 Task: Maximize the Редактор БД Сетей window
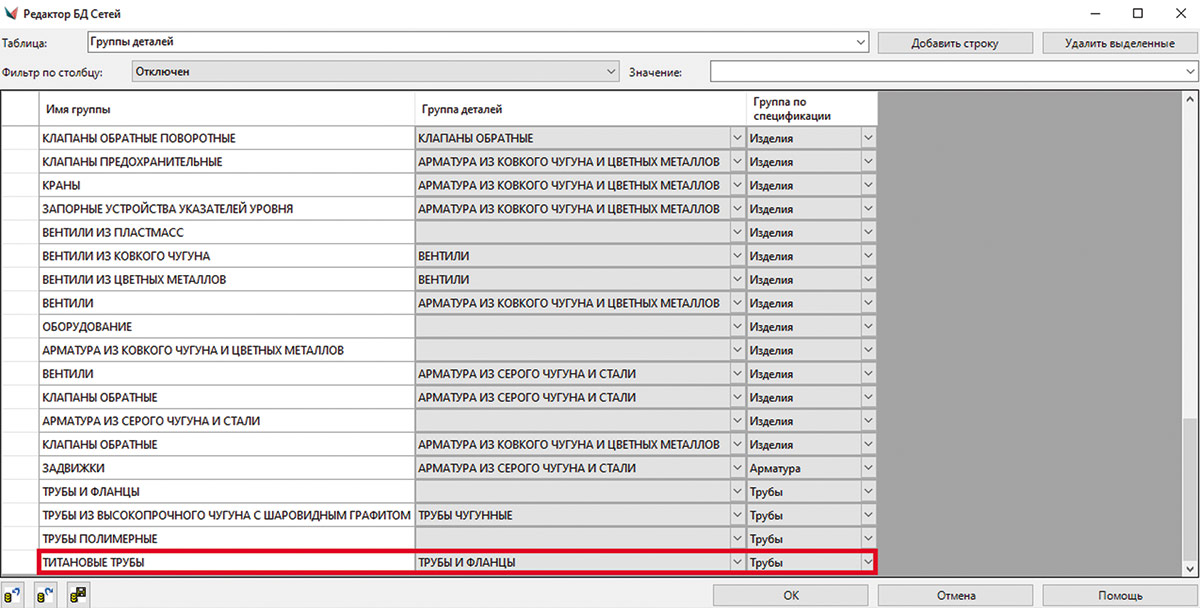[x=1137, y=14]
